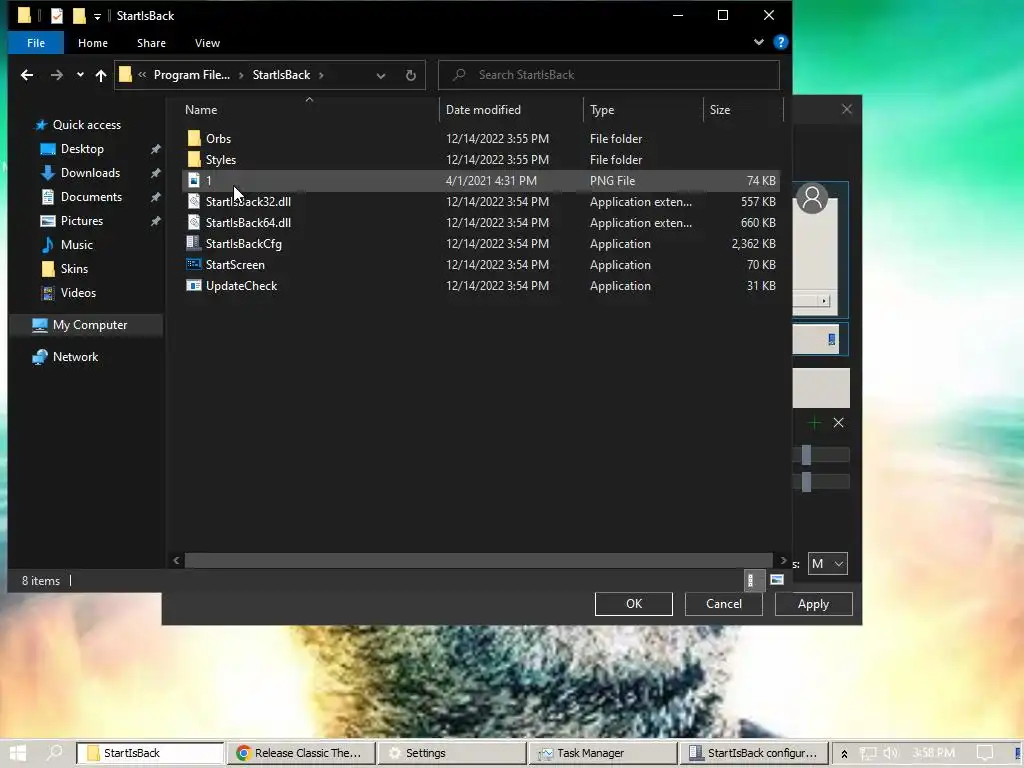Click the 2,362 KB size cell
This screenshot has width=1024, height=768.
754,244
